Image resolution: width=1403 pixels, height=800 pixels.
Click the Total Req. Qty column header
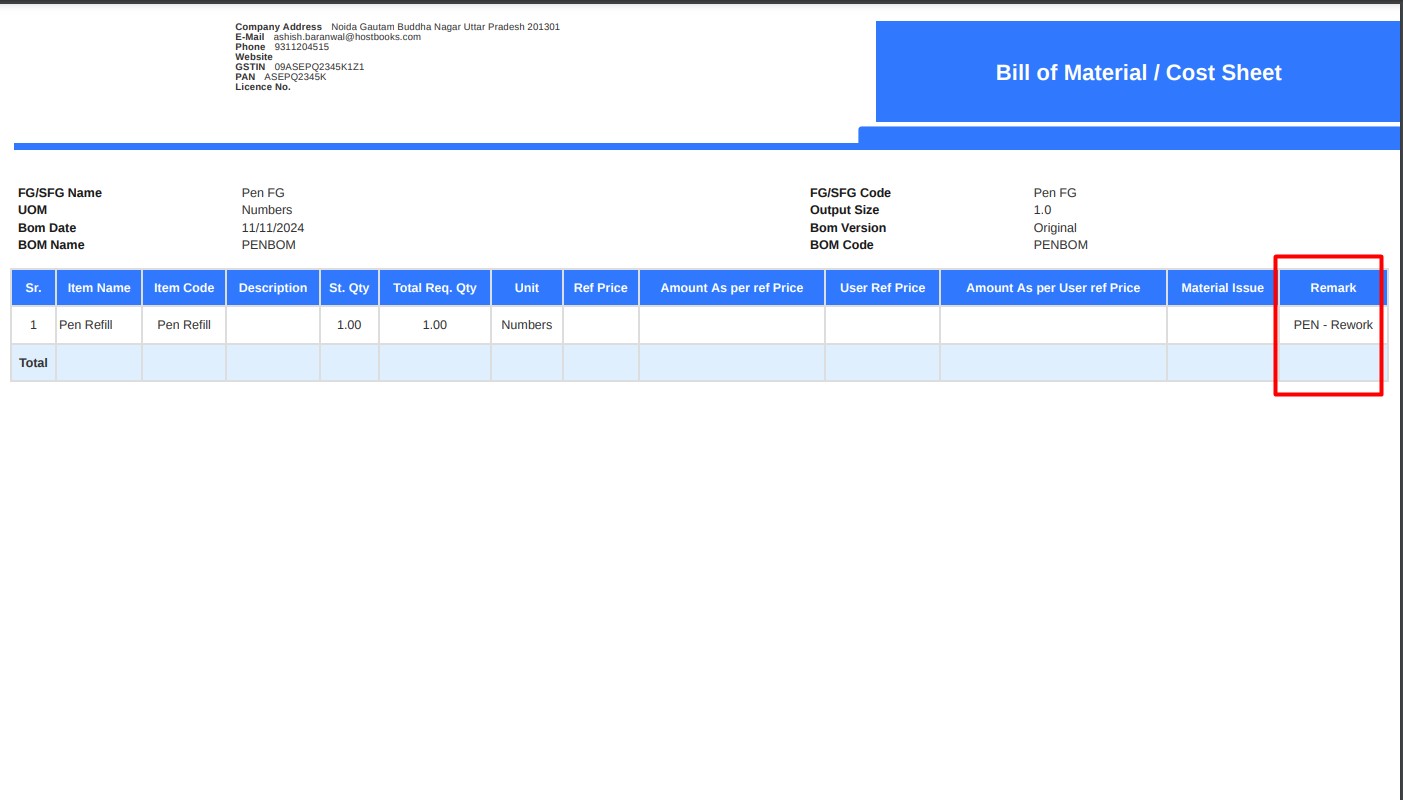(x=435, y=288)
